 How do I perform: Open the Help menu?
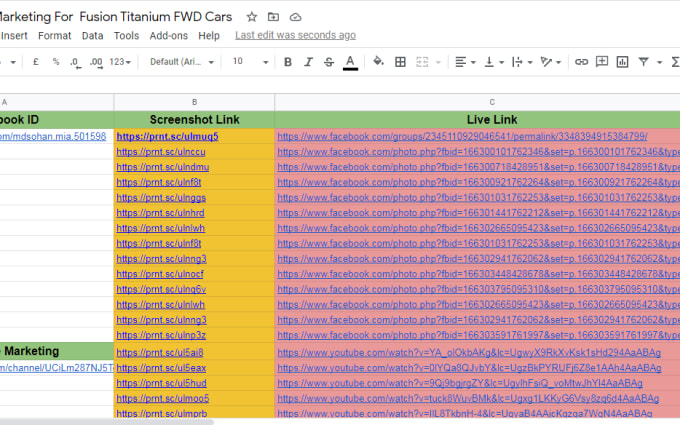209,36
